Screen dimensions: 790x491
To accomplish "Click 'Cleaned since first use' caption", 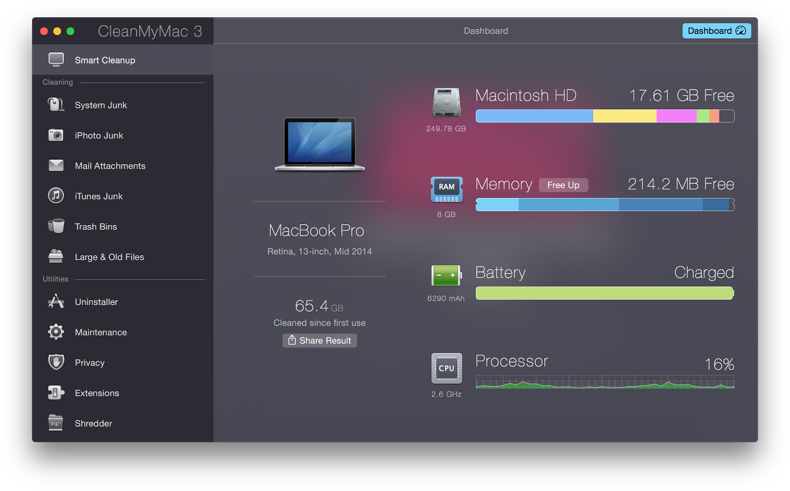I will tap(319, 323).
